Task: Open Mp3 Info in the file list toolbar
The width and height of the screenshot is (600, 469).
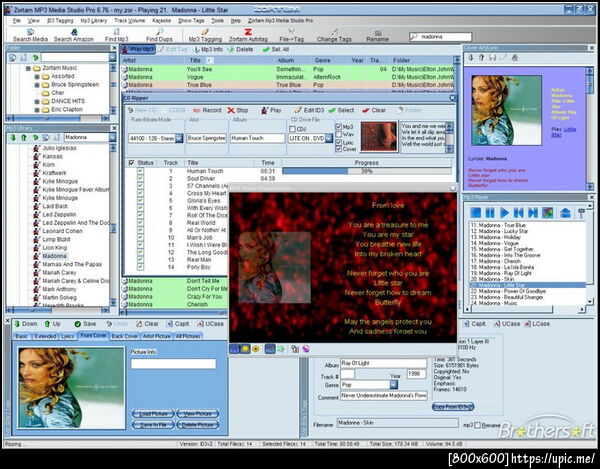Action: [208, 49]
